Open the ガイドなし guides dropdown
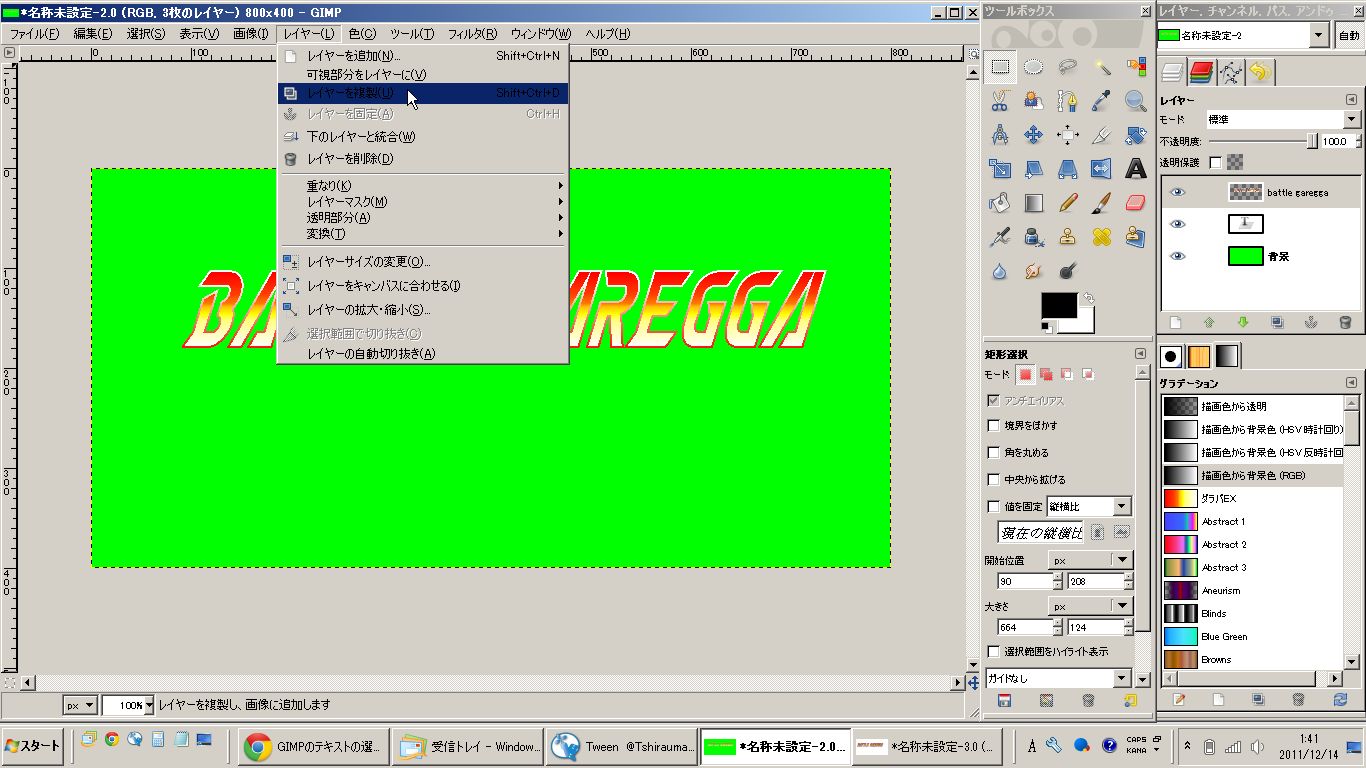Image resolution: width=1366 pixels, height=768 pixels. click(x=1058, y=678)
